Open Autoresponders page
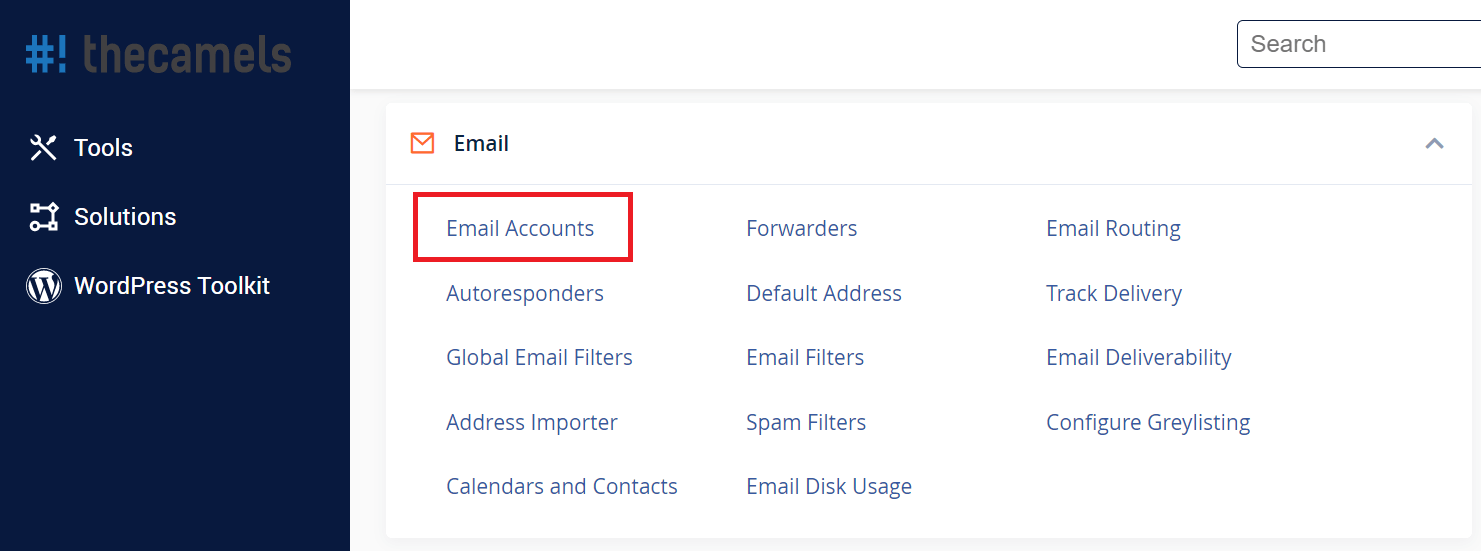The image size is (1481, 551). pos(525,293)
